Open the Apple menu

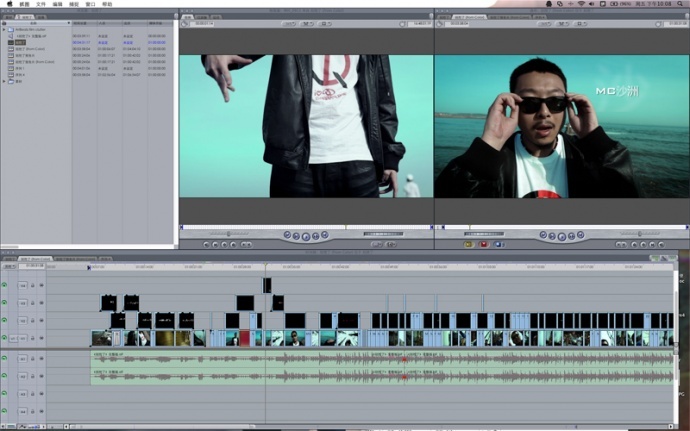[x=10, y=4]
